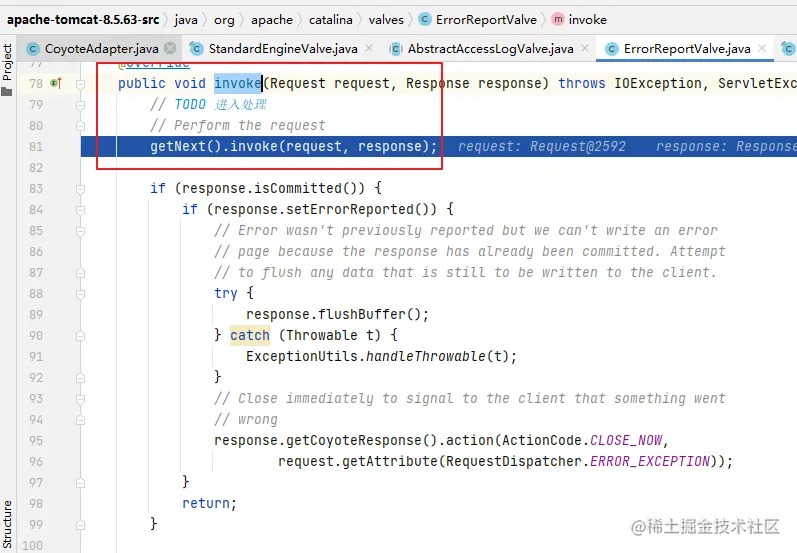This screenshot has width=797, height=553.
Task: Close the CoyoteAdapter.java tab
Action: [x=170, y=48]
